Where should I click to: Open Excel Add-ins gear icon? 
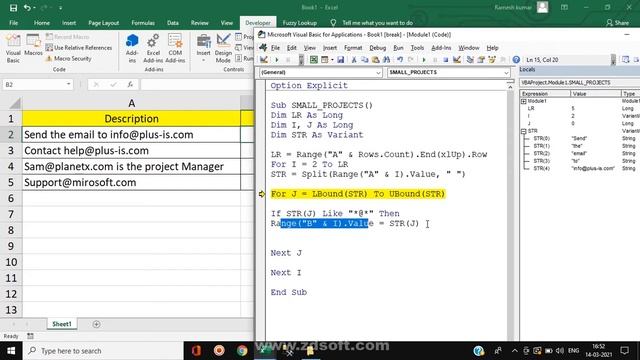pyautogui.click(x=153, y=48)
